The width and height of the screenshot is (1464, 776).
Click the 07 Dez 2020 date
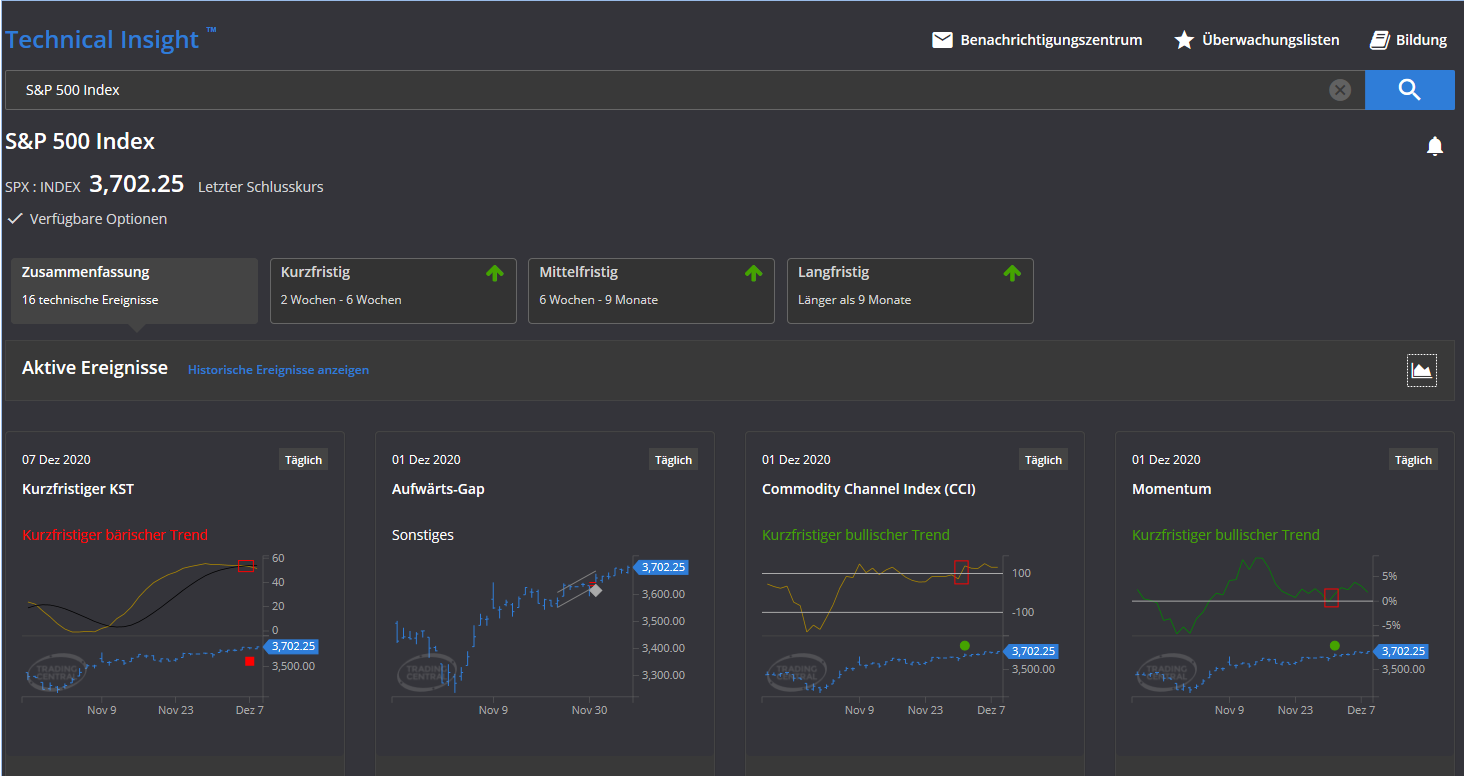[56, 460]
